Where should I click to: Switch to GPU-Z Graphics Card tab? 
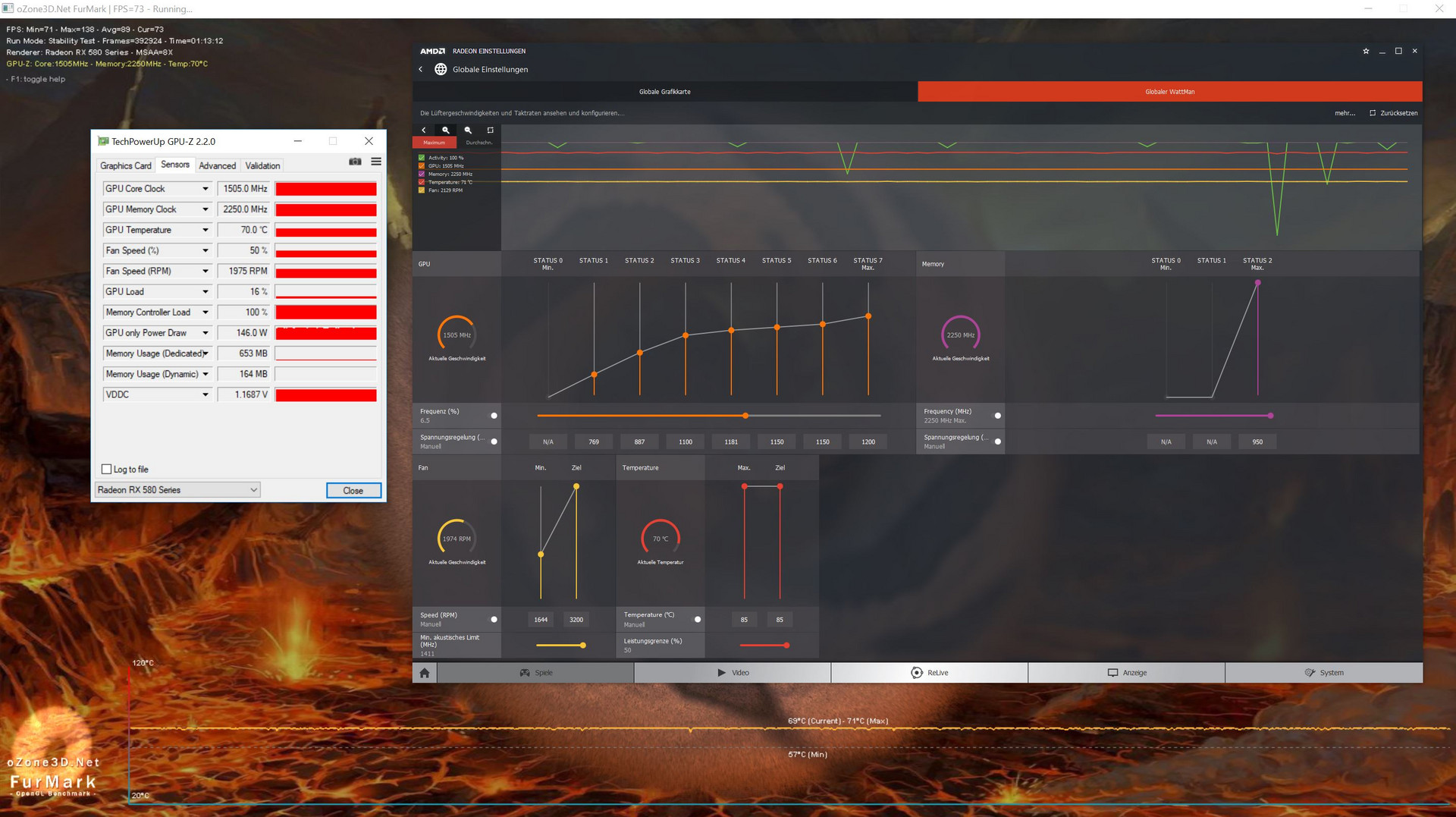[x=126, y=165]
